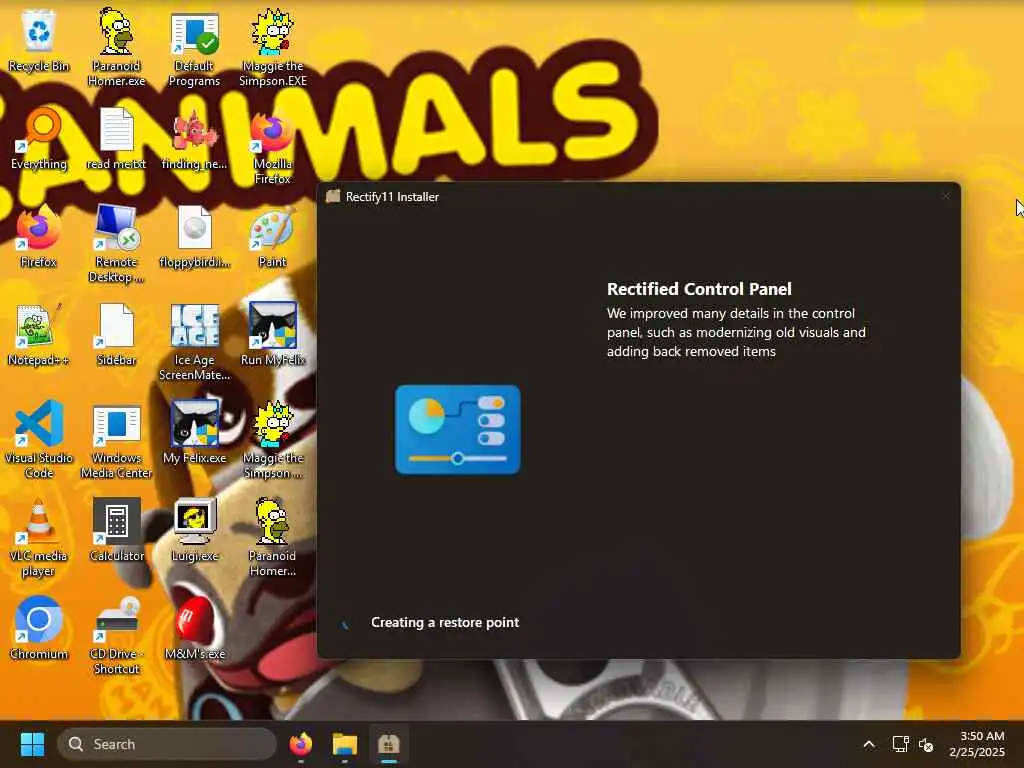Viewport: 1024px width, 768px height.
Task: Click the muted volume tray icon
Action: click(x=925, y=744)
